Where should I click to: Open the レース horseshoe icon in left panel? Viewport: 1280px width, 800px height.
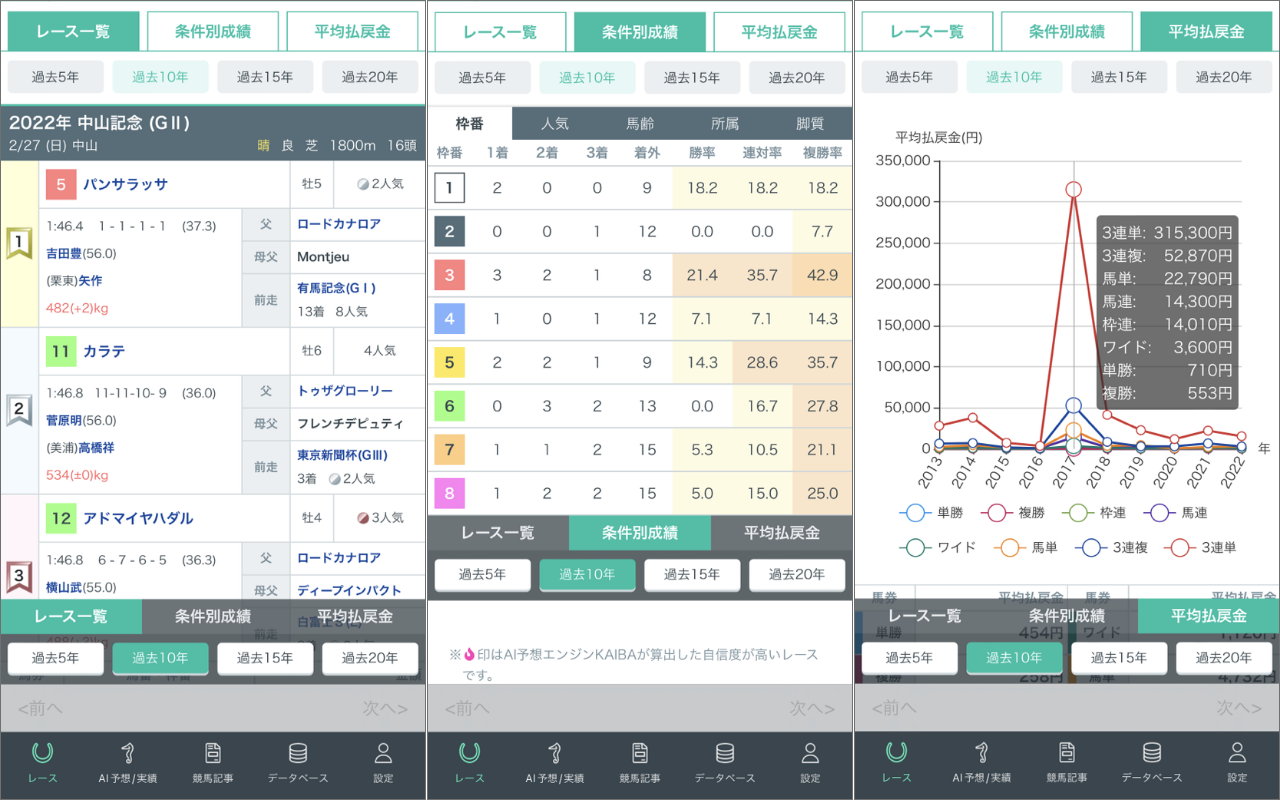pos(43,753)
